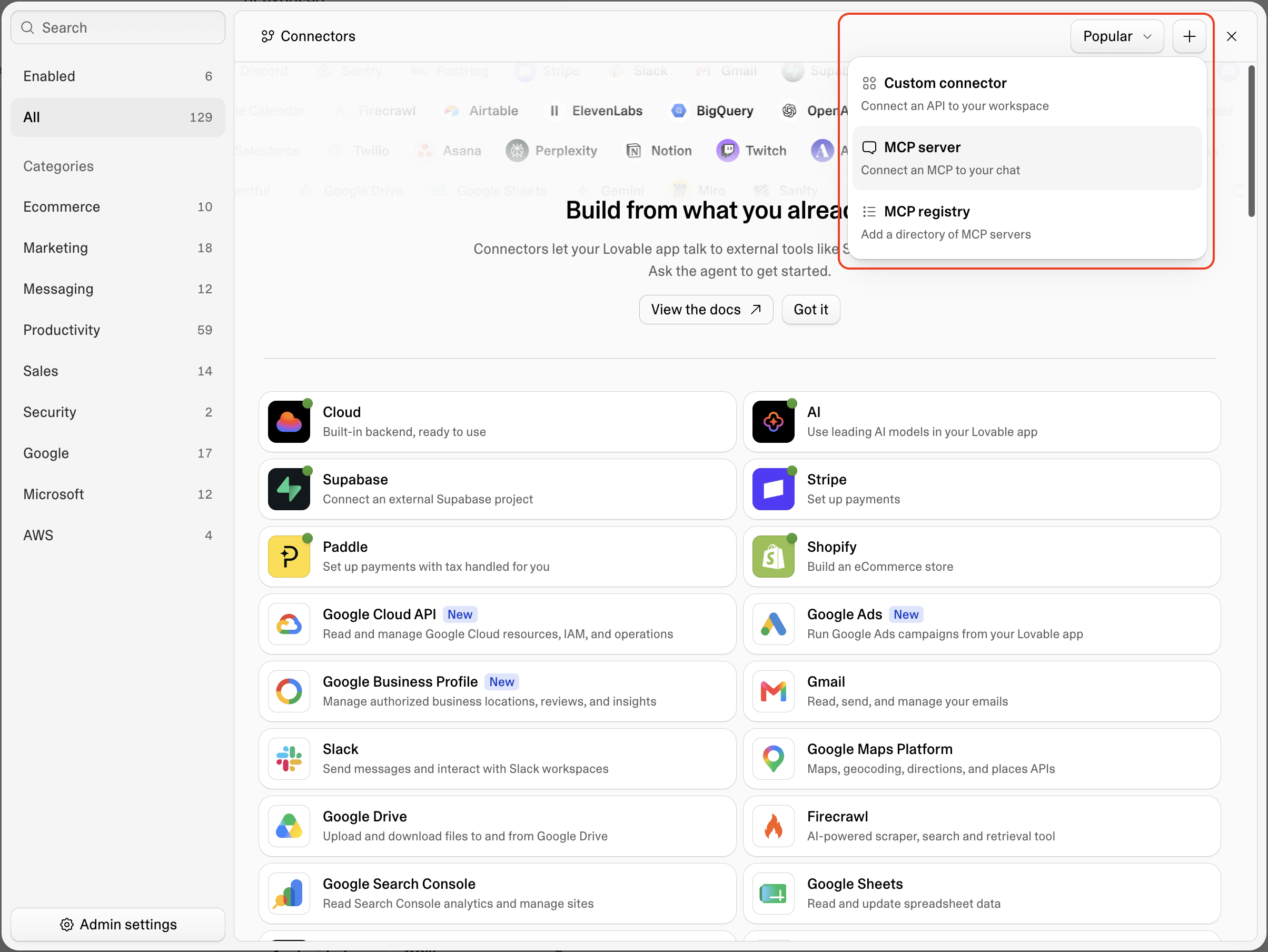1268x952 pixels.
Task: Click the Google Maps Platform pin icon
Action: [774, 759]
